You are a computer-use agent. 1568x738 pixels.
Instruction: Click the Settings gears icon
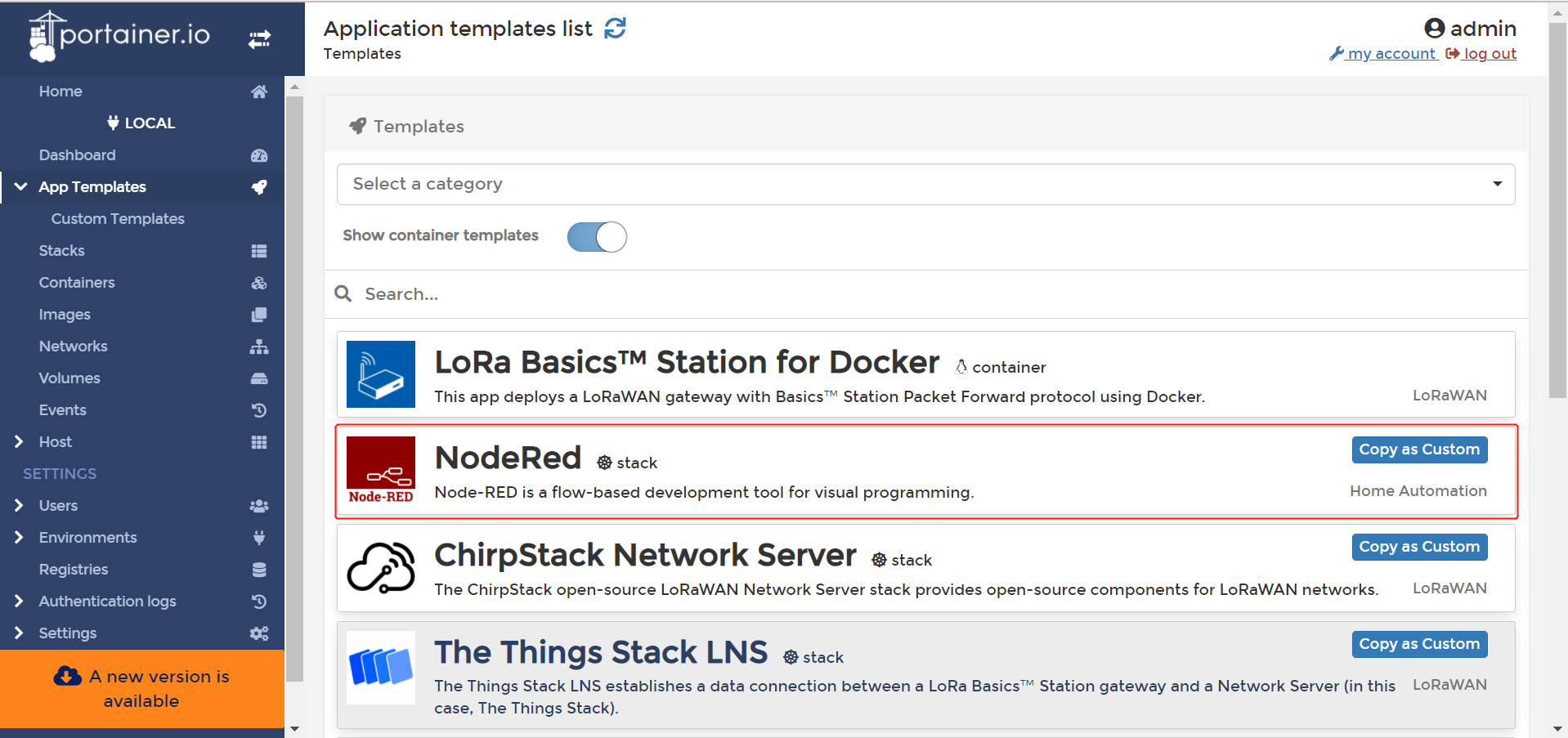(x=259, y=633)
